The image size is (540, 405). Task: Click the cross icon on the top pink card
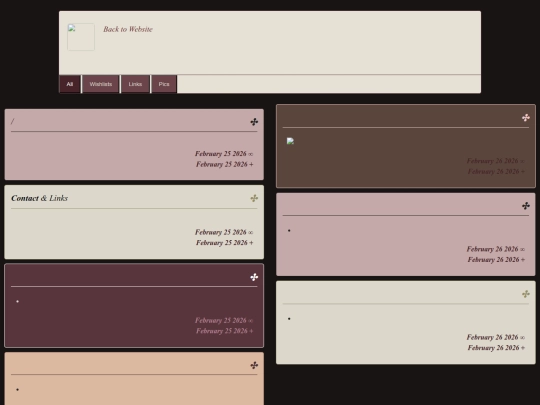coord(254,122)
